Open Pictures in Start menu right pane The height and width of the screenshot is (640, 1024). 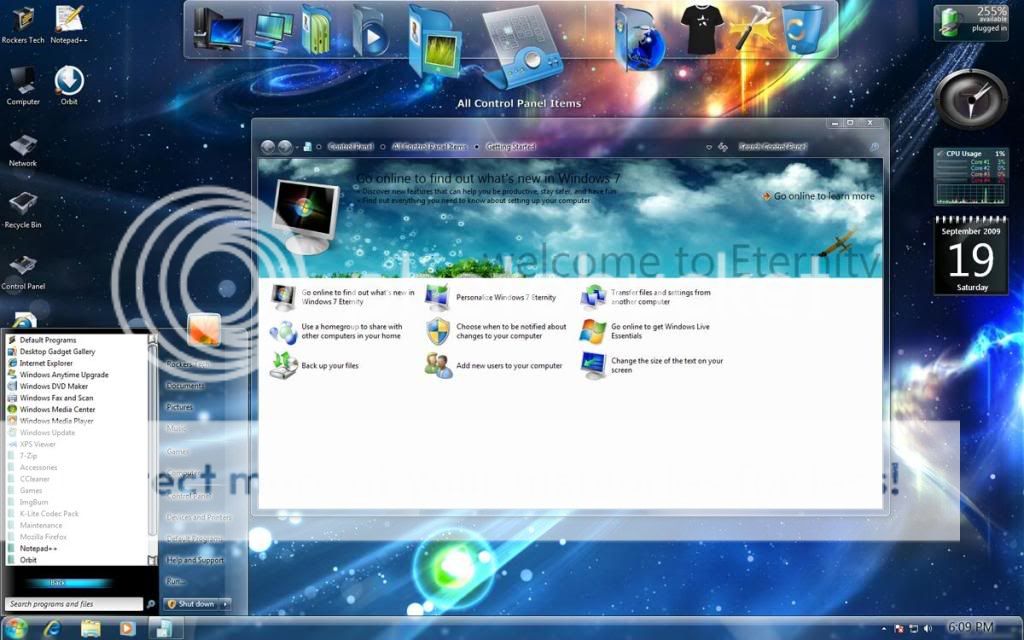pyautogui.click(x=180, y=407)
